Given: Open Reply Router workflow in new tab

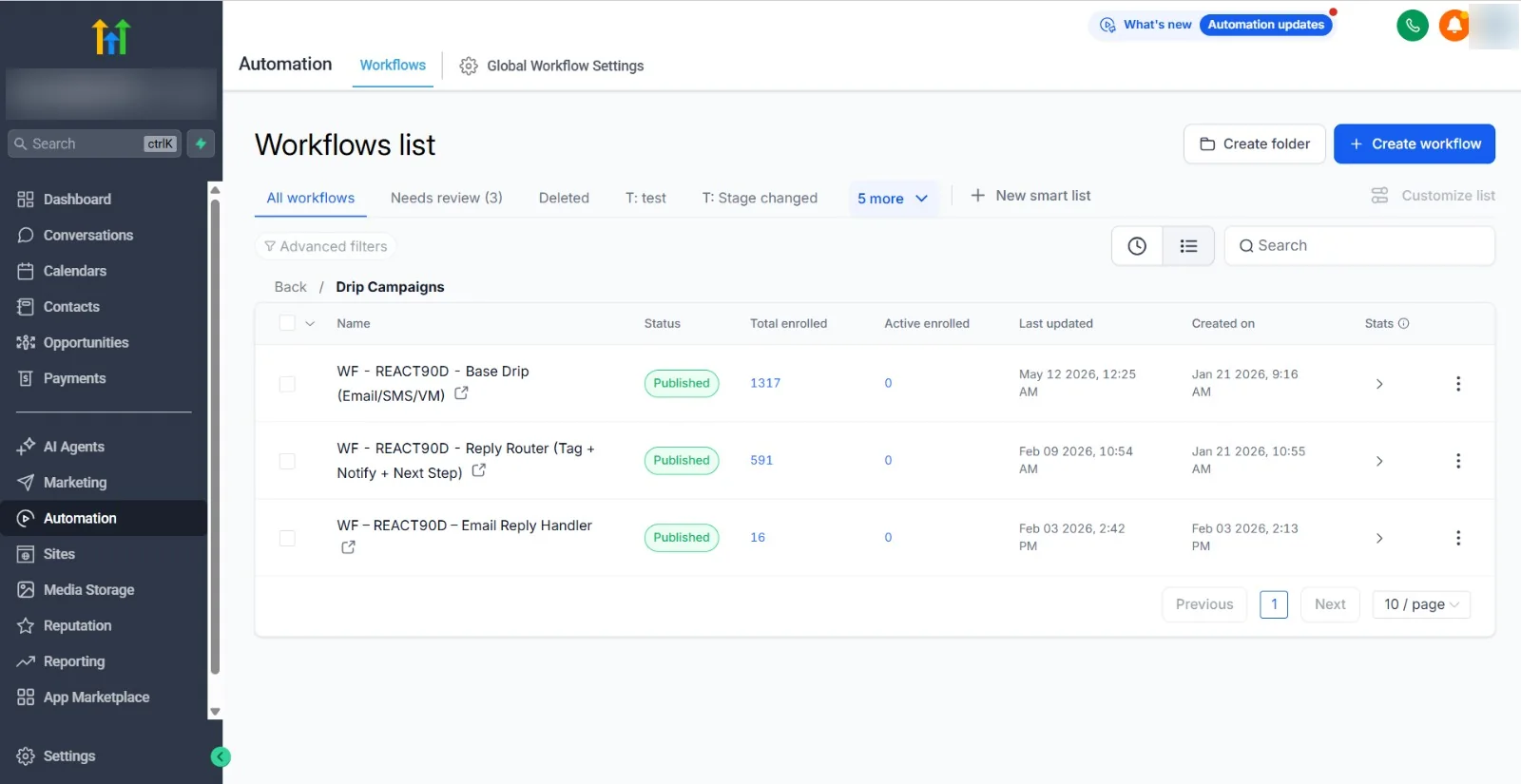Looking at the screenshot, I should pos(479,470).
